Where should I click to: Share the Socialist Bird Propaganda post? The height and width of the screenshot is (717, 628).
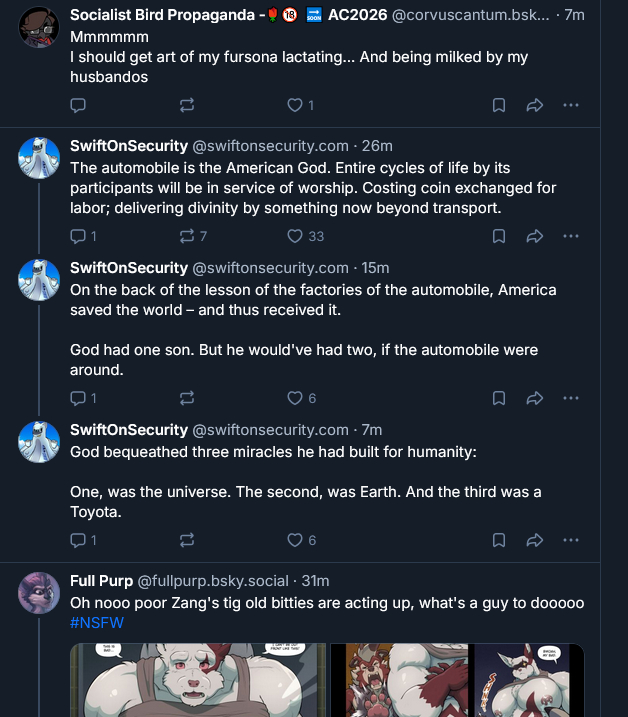pos(534,105)
